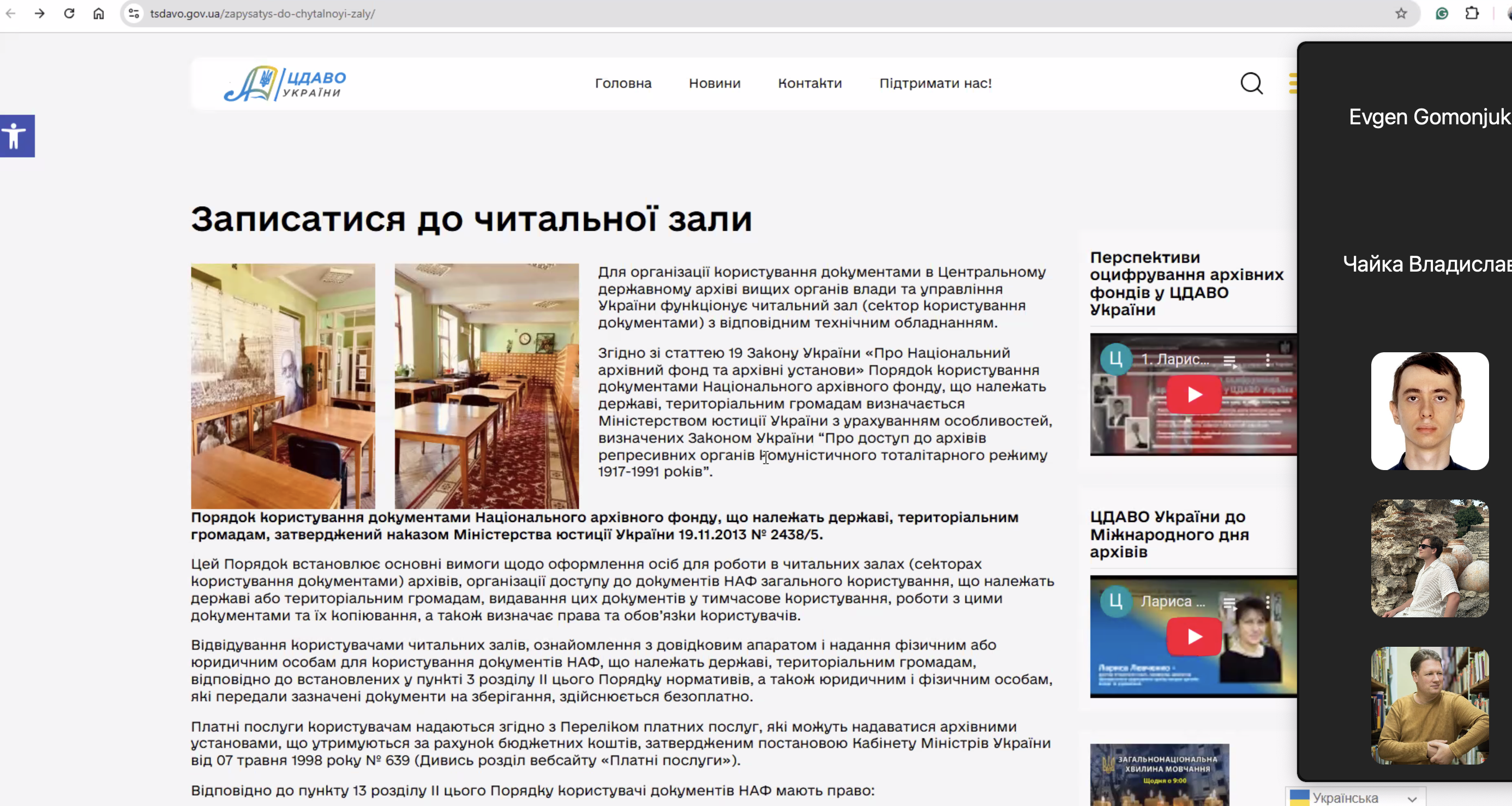The width and height of the screenshot is (1512, 806).
Task: Reload the page with refresh icon
Action: click(x=69, y=14)
